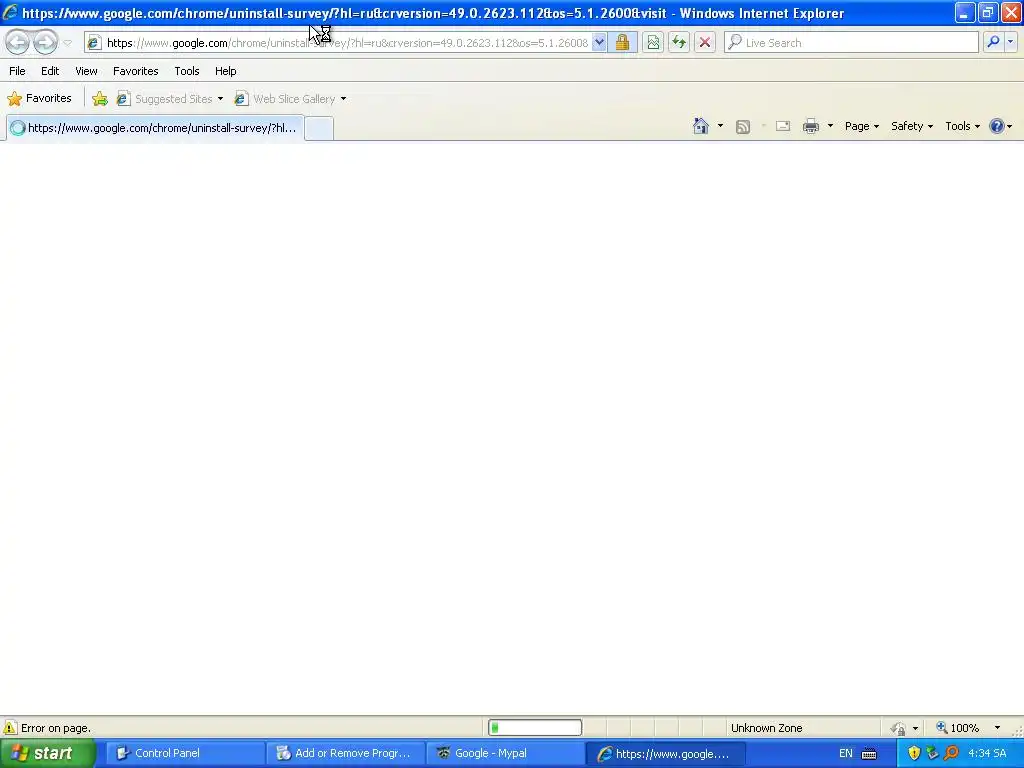Screen dimensions: 1024x768
Task: Expand the address bar autocomplete dropdown
Action: [x=600, y=43]
